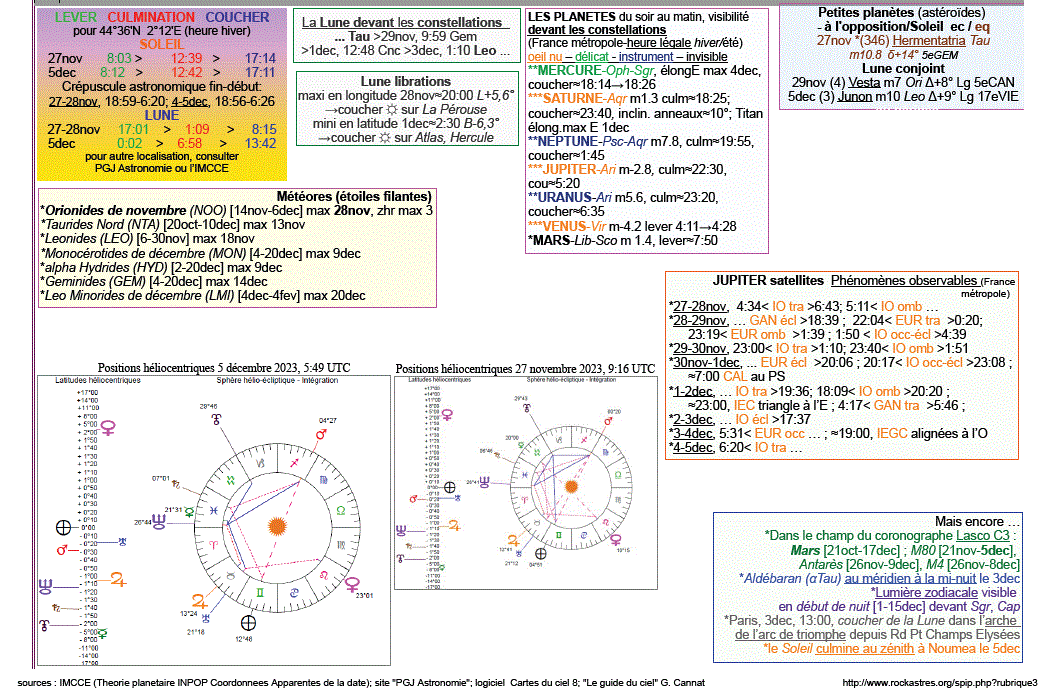Select Pluto symbol labeled 29°43 on 27 novembre wheel
This screenshot has height=694, width=1062.
pyautogui.click(x=526, y=408)
